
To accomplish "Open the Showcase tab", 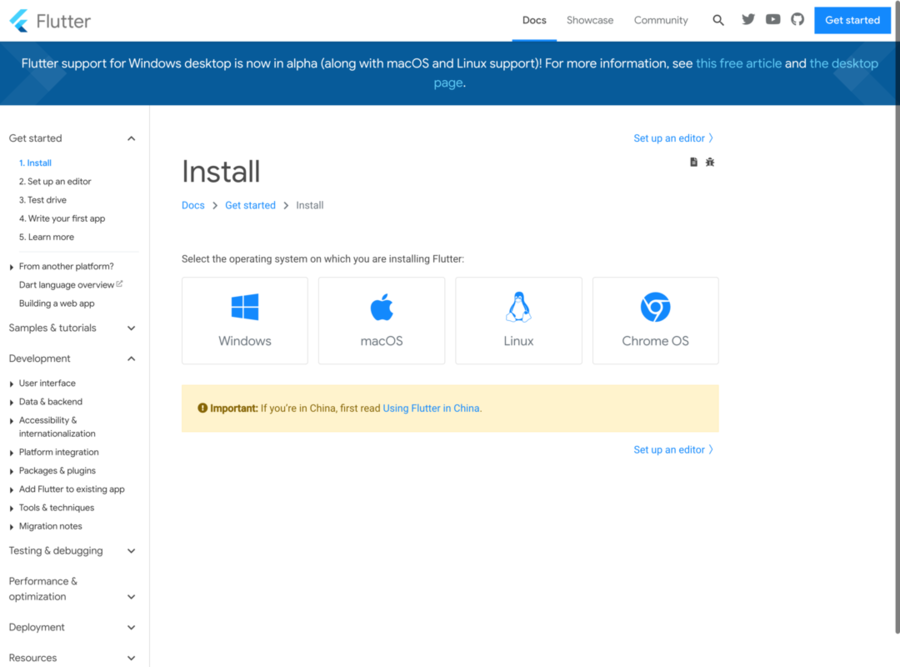I will tap(589, 20).
